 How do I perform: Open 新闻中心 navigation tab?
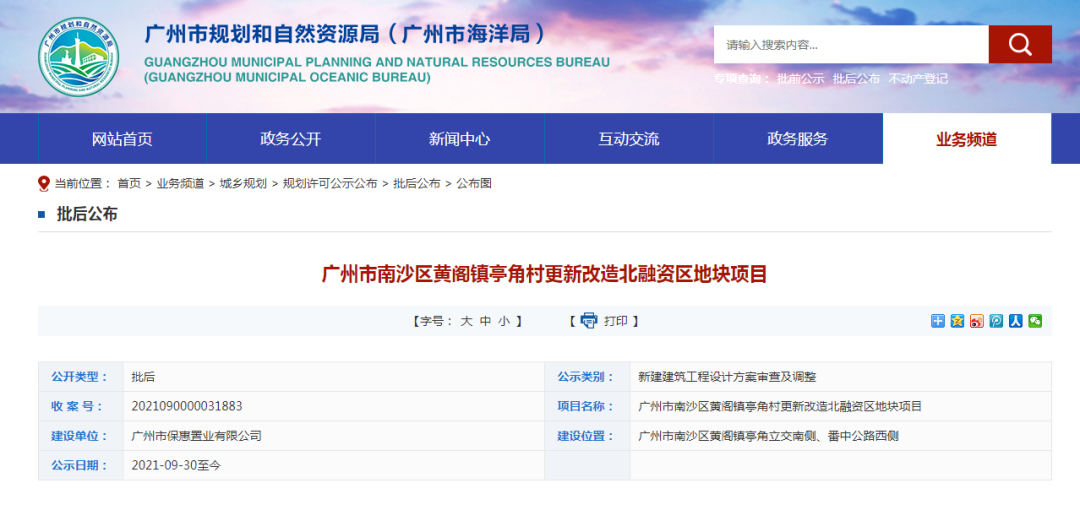tap(459, 138)
